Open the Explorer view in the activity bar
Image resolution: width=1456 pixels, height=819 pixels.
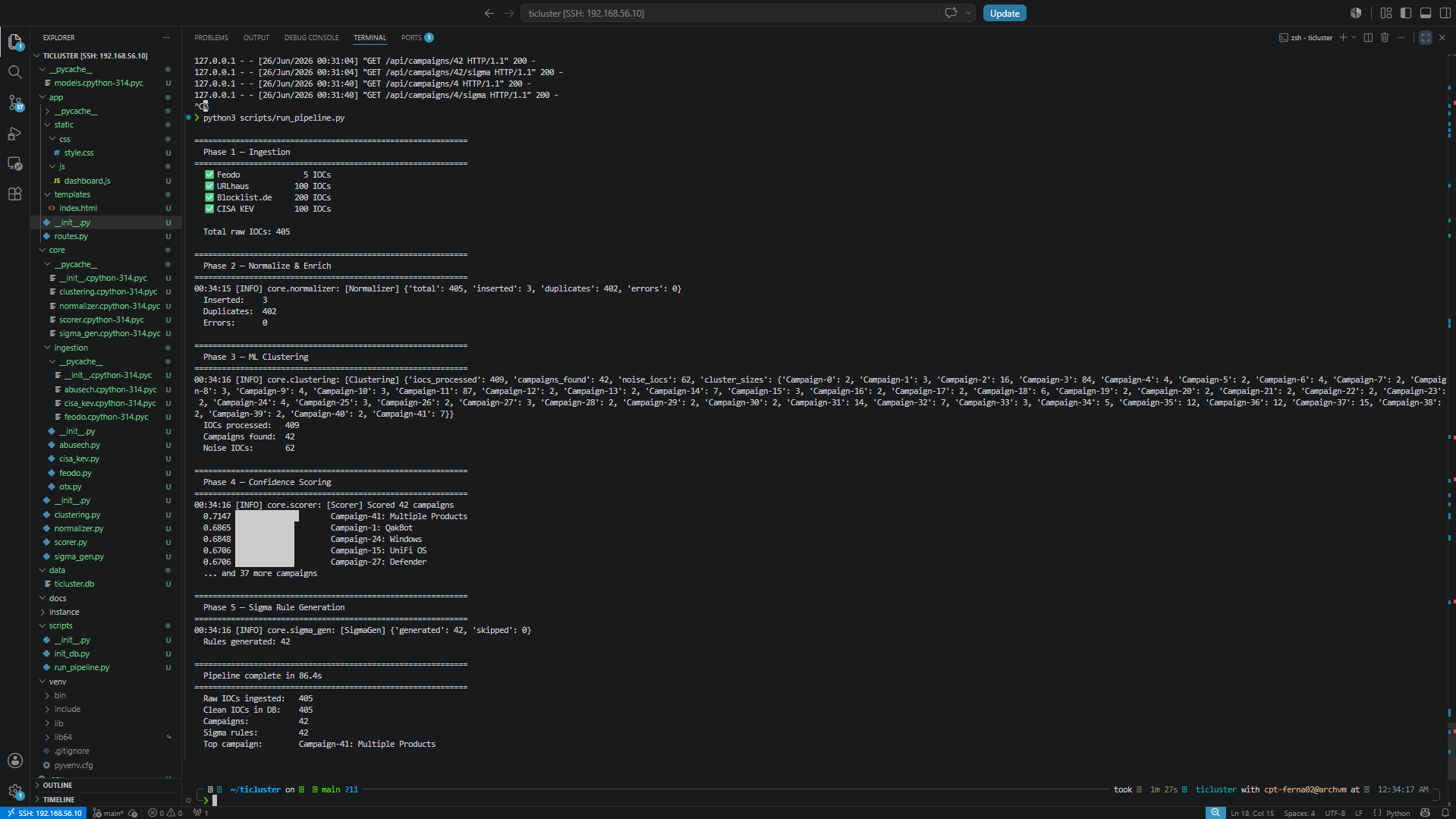click(15, 42)
